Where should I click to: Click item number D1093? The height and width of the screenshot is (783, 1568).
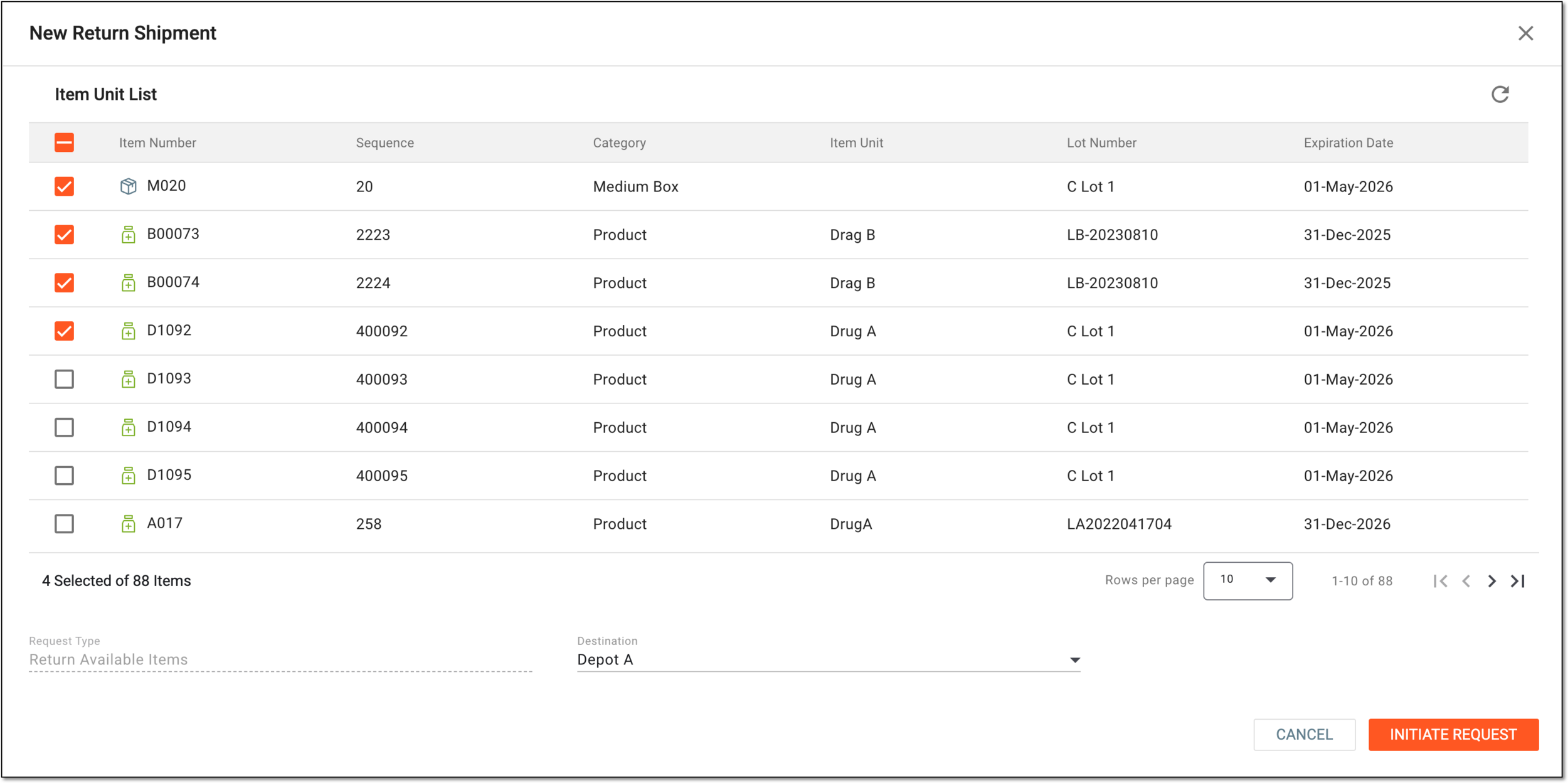pyautogui.click(x=169, y=378)
